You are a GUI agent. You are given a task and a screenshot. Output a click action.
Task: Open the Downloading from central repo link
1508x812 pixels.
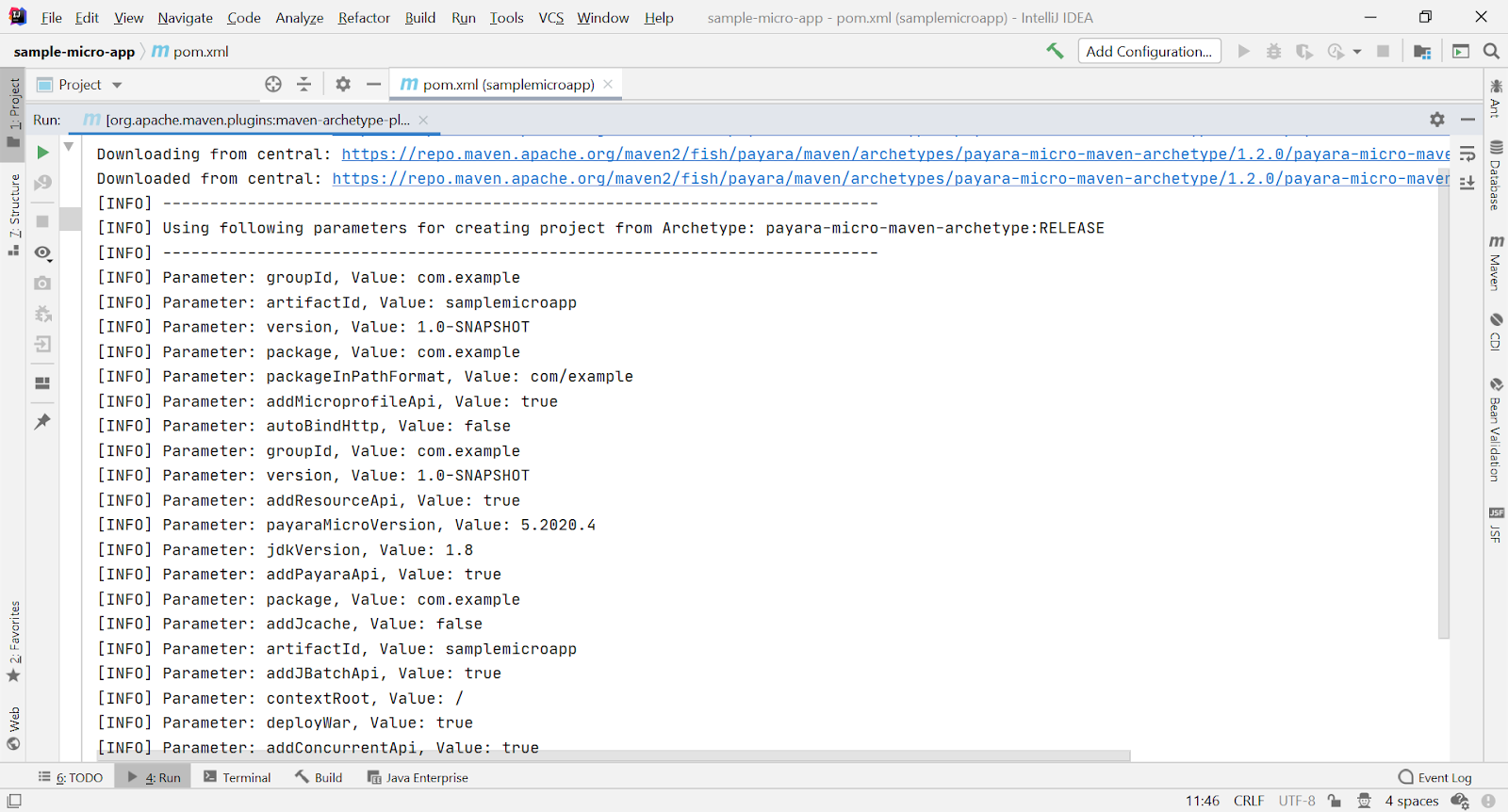895,154
